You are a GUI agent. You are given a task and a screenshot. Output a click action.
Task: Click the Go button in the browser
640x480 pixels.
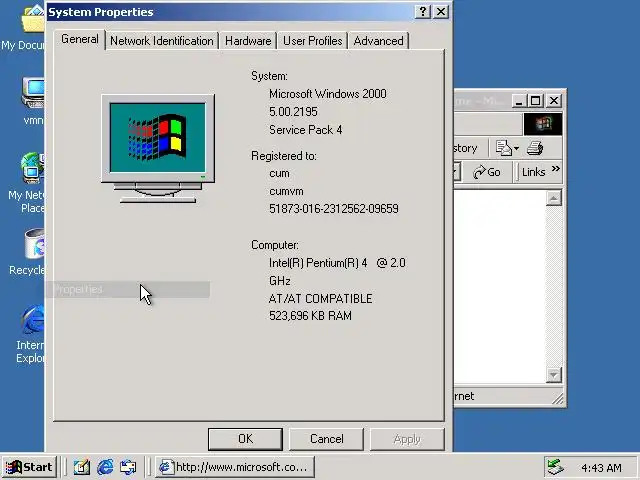[x=487, y=172]
